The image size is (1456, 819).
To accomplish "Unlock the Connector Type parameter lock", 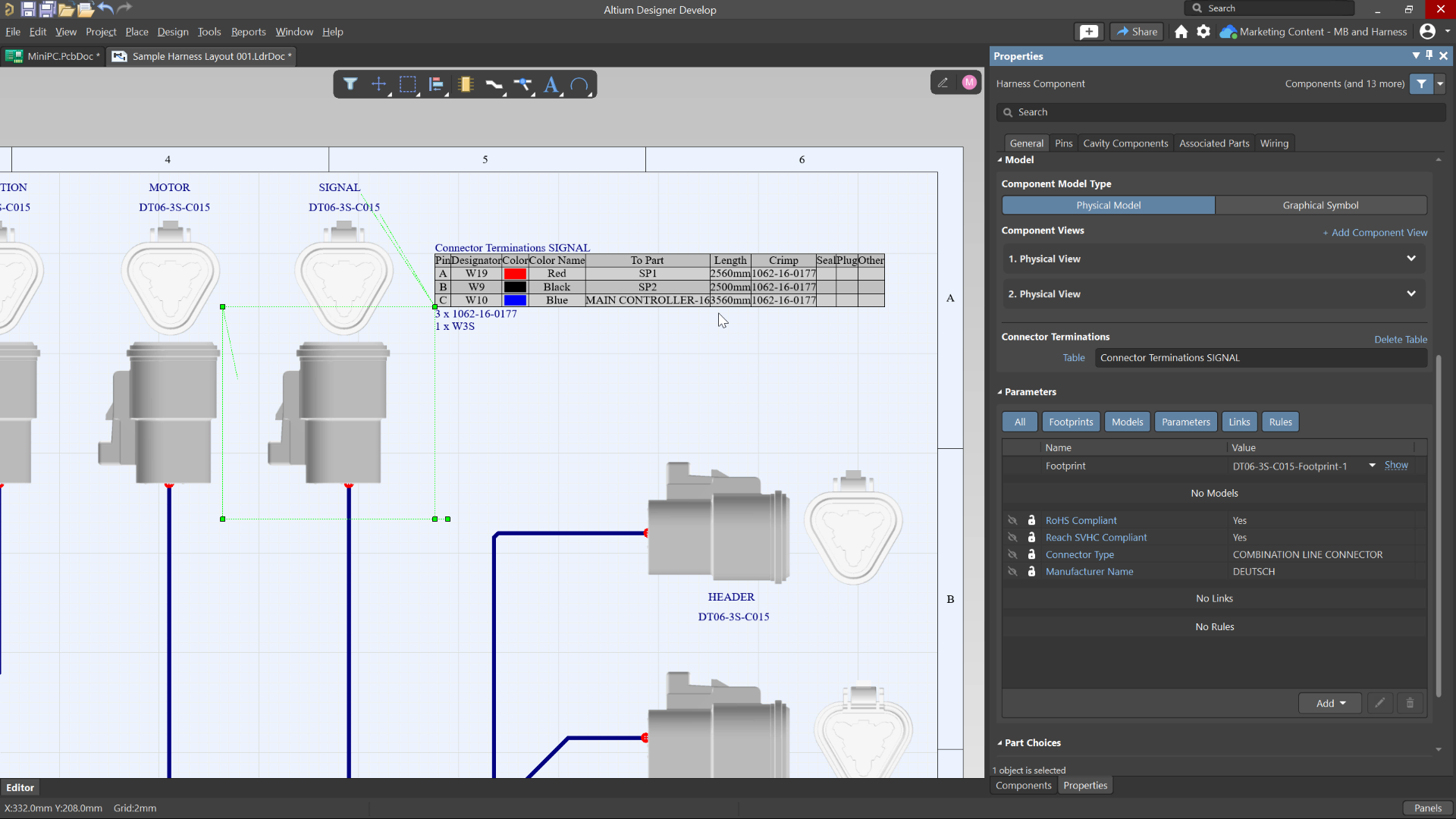I will (x=1031, y=554).
